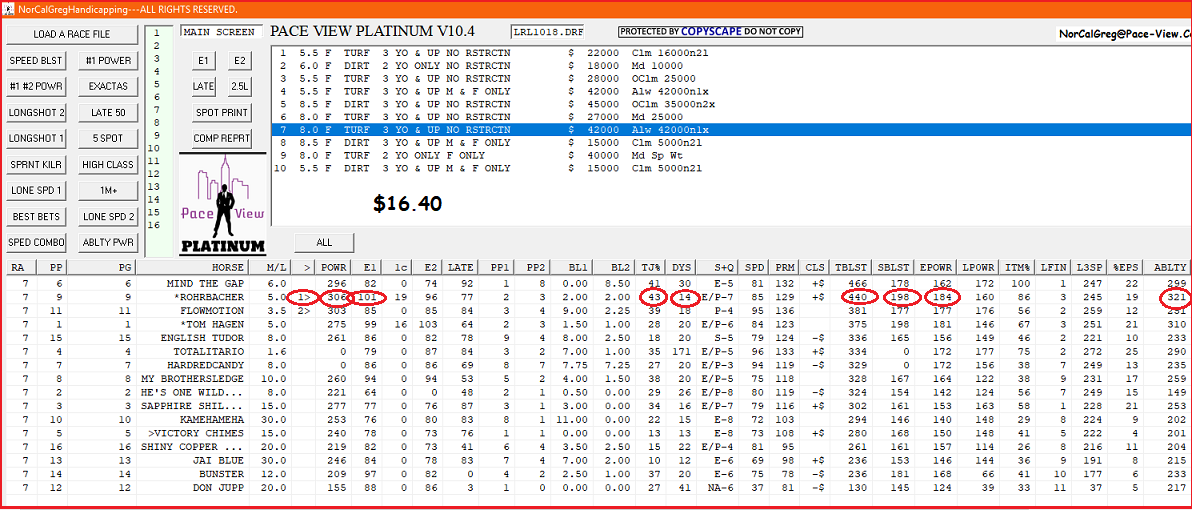Open the BEST BETS report
The width and height of the screenshot is (1192, 510).
pos(36,217)
